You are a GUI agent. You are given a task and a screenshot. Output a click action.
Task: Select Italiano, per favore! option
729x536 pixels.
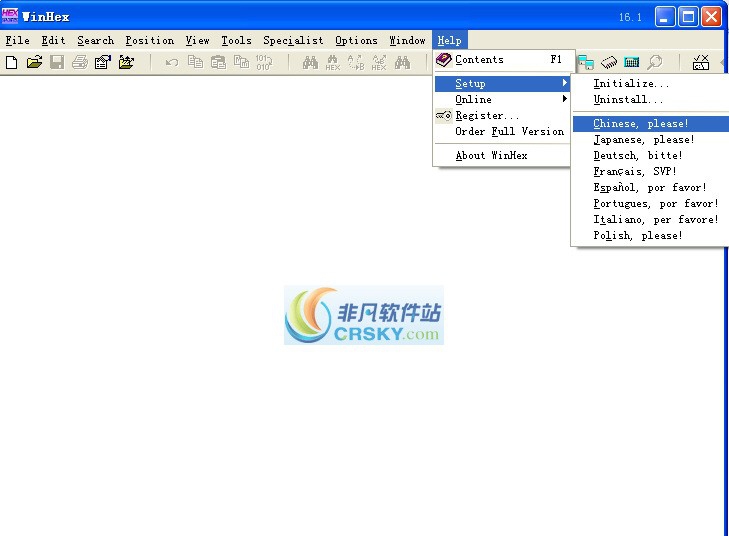pyautogui.click(x=651, y=219)
